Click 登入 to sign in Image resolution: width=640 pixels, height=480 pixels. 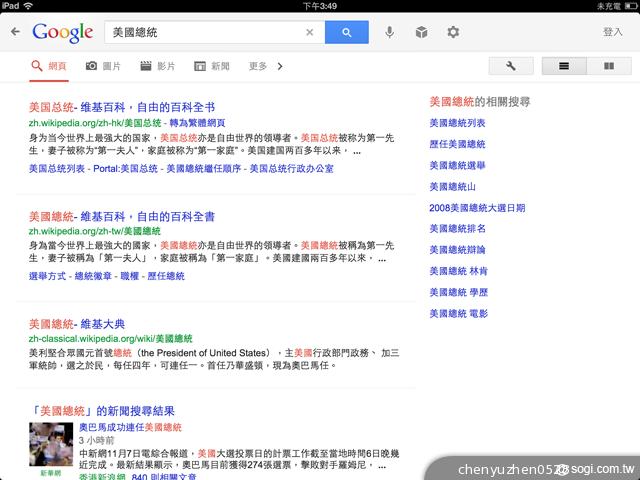pyautogui.click(x=613, y=32)
